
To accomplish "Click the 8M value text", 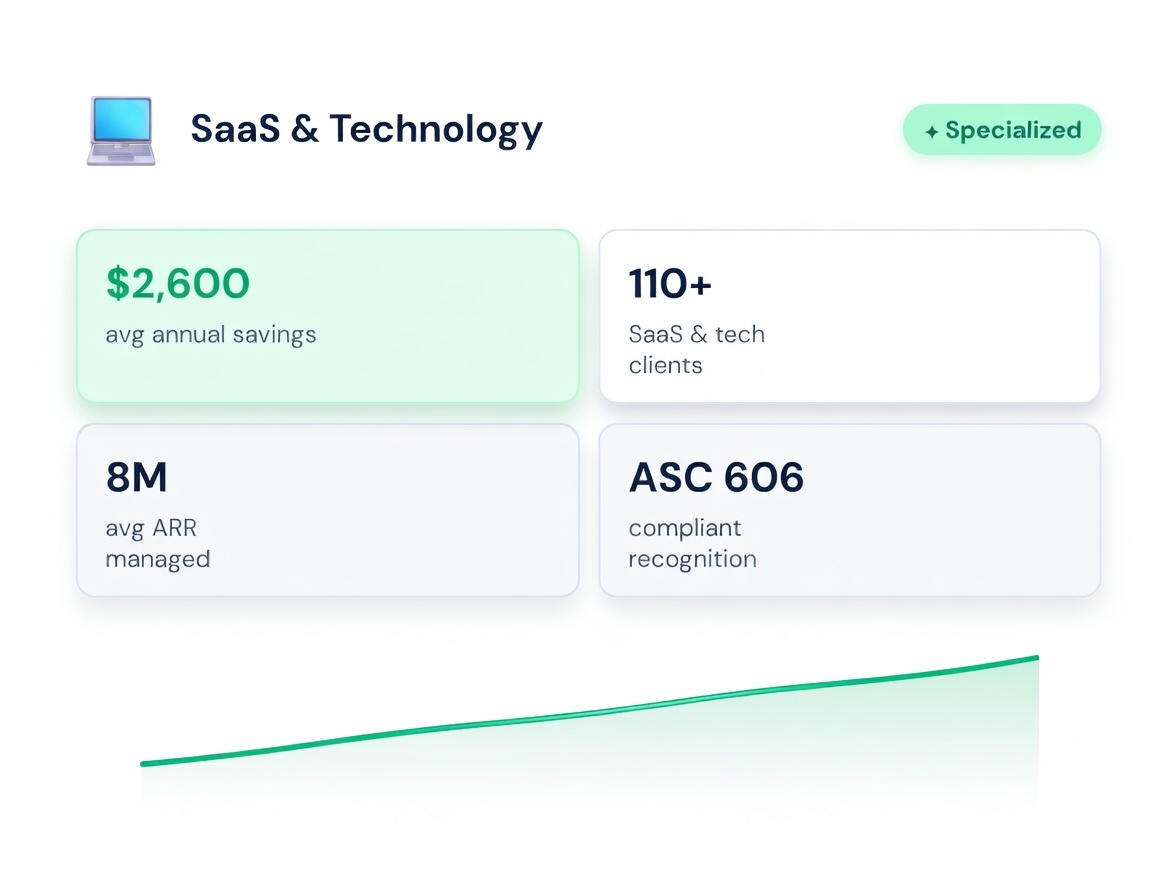I will (136, 478).
